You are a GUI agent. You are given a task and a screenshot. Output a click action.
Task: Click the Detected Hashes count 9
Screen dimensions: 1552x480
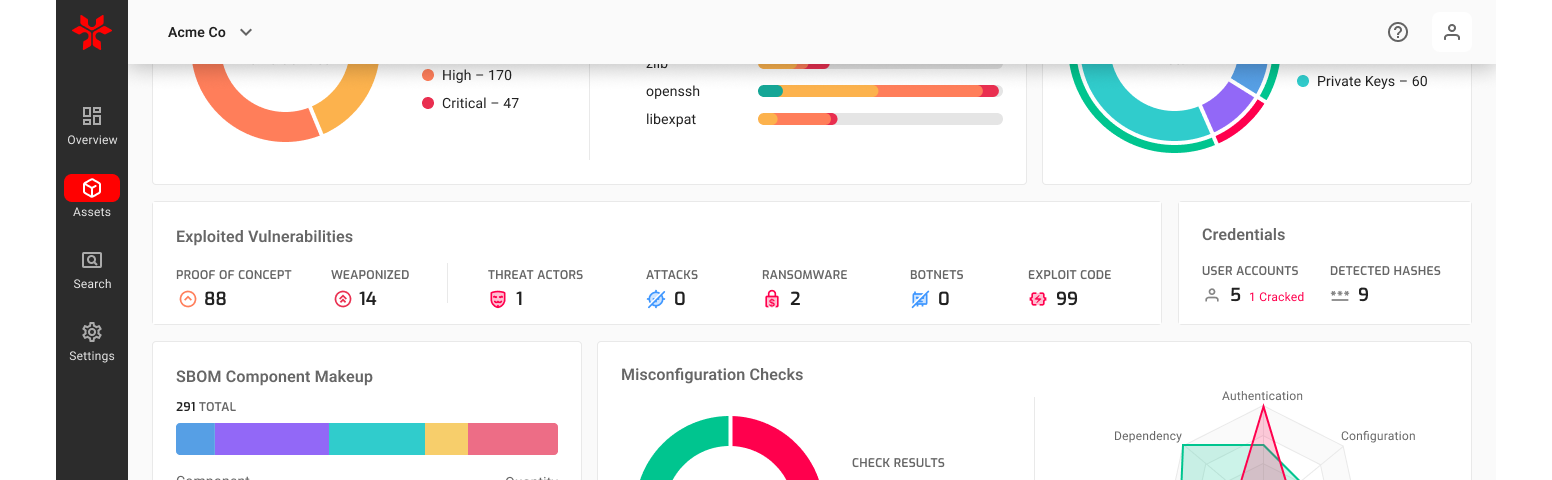[1363, 295]
